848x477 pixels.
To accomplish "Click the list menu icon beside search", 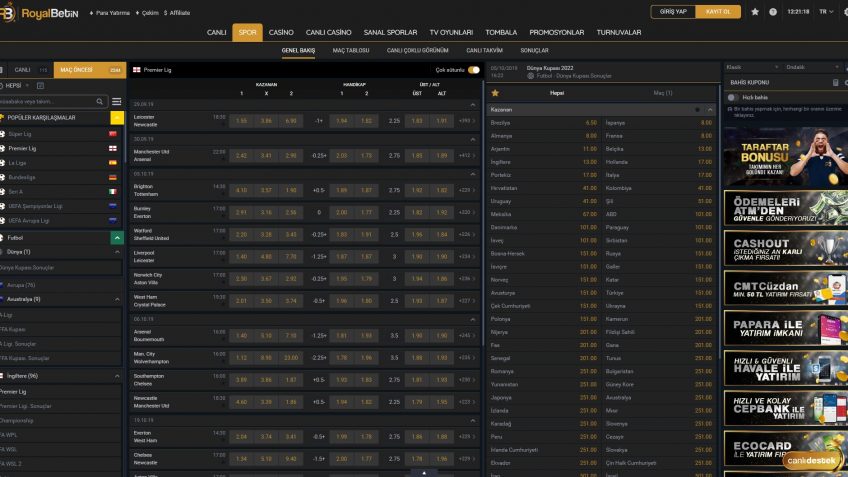I will 117,101.
